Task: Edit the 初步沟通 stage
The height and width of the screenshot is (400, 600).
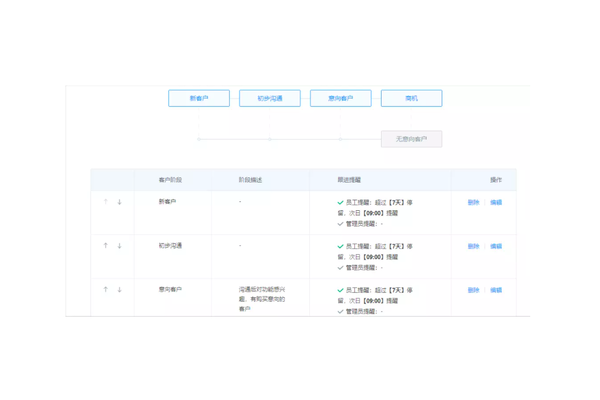Action: pos(496,247)
